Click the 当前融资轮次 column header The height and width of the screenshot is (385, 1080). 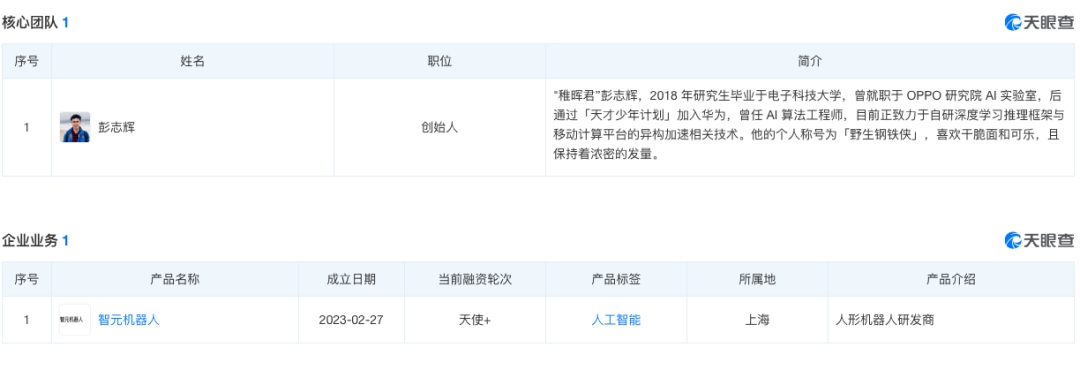coord(475,279)
